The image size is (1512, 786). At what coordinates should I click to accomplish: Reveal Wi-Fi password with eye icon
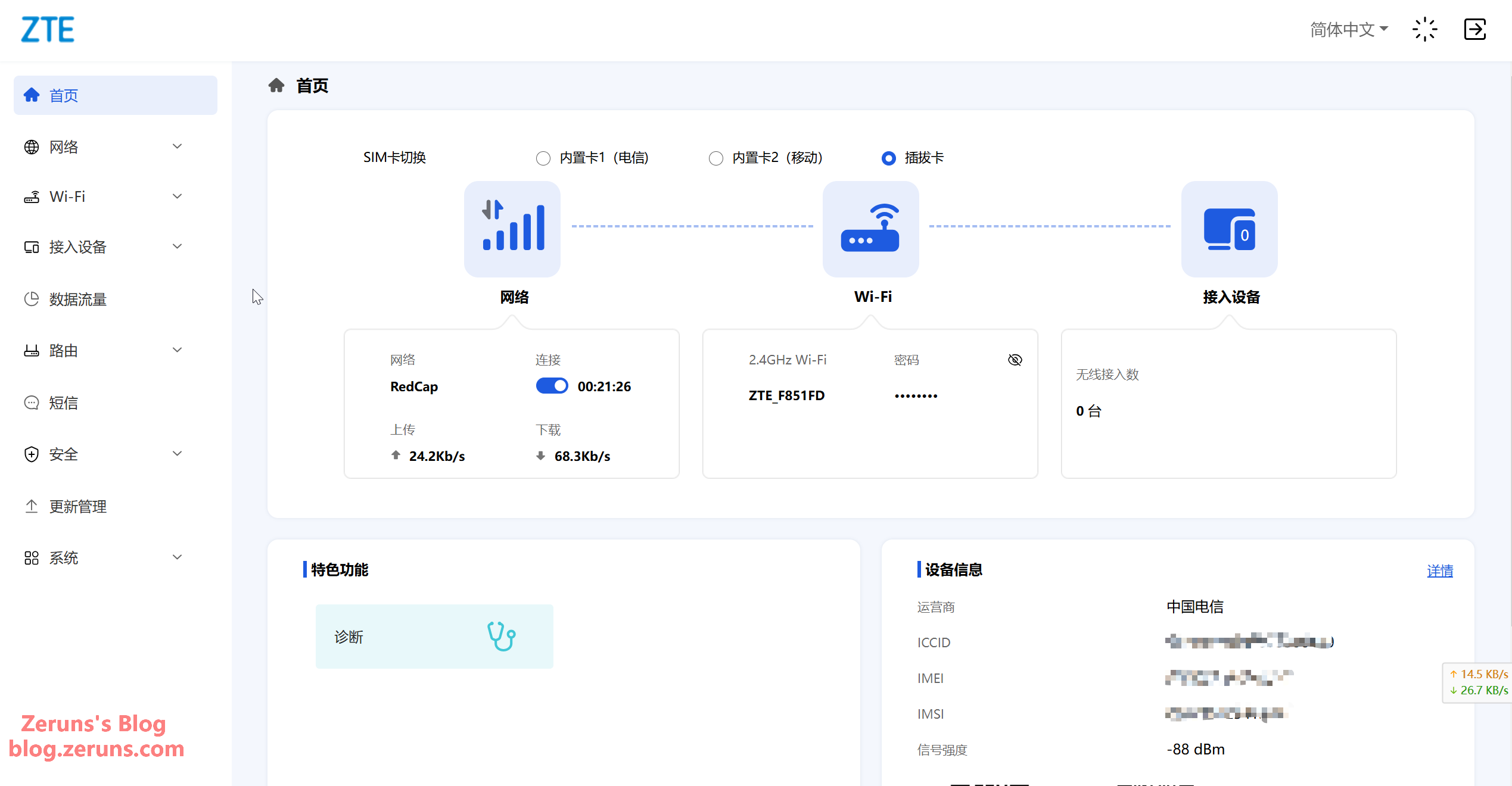click(x=1015, y=360)
